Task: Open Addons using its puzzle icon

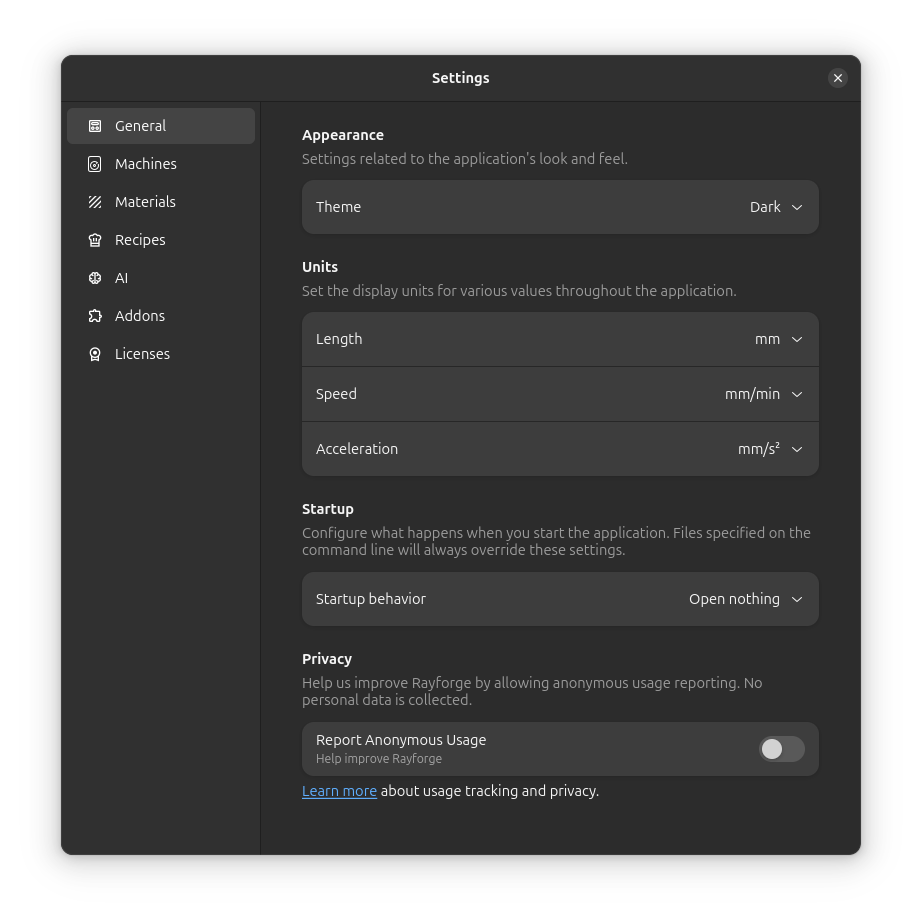Action: coord(95,315)
